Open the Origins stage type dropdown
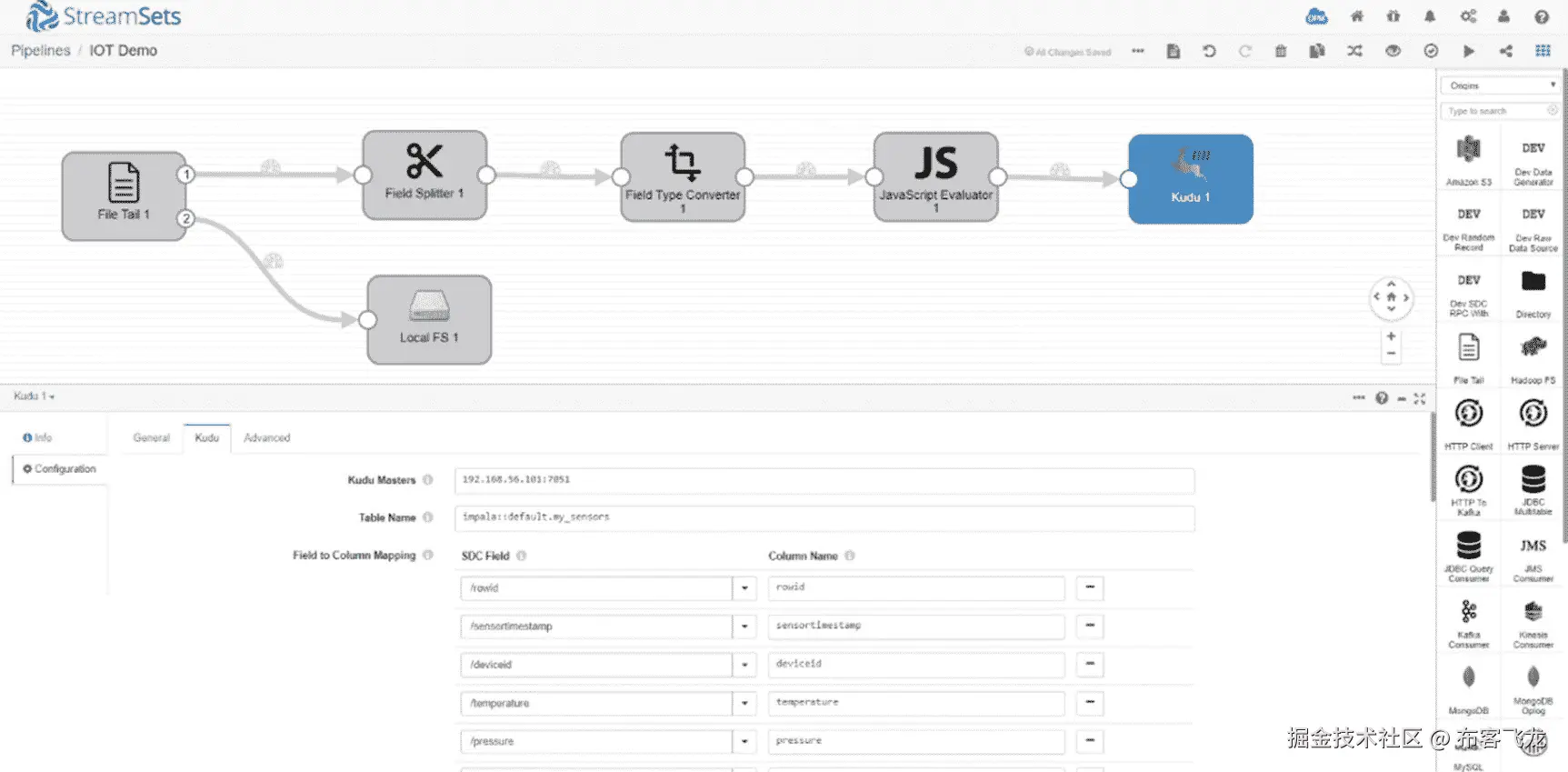The height and width of the screenshot is (772, 1568). [1501, 85]
